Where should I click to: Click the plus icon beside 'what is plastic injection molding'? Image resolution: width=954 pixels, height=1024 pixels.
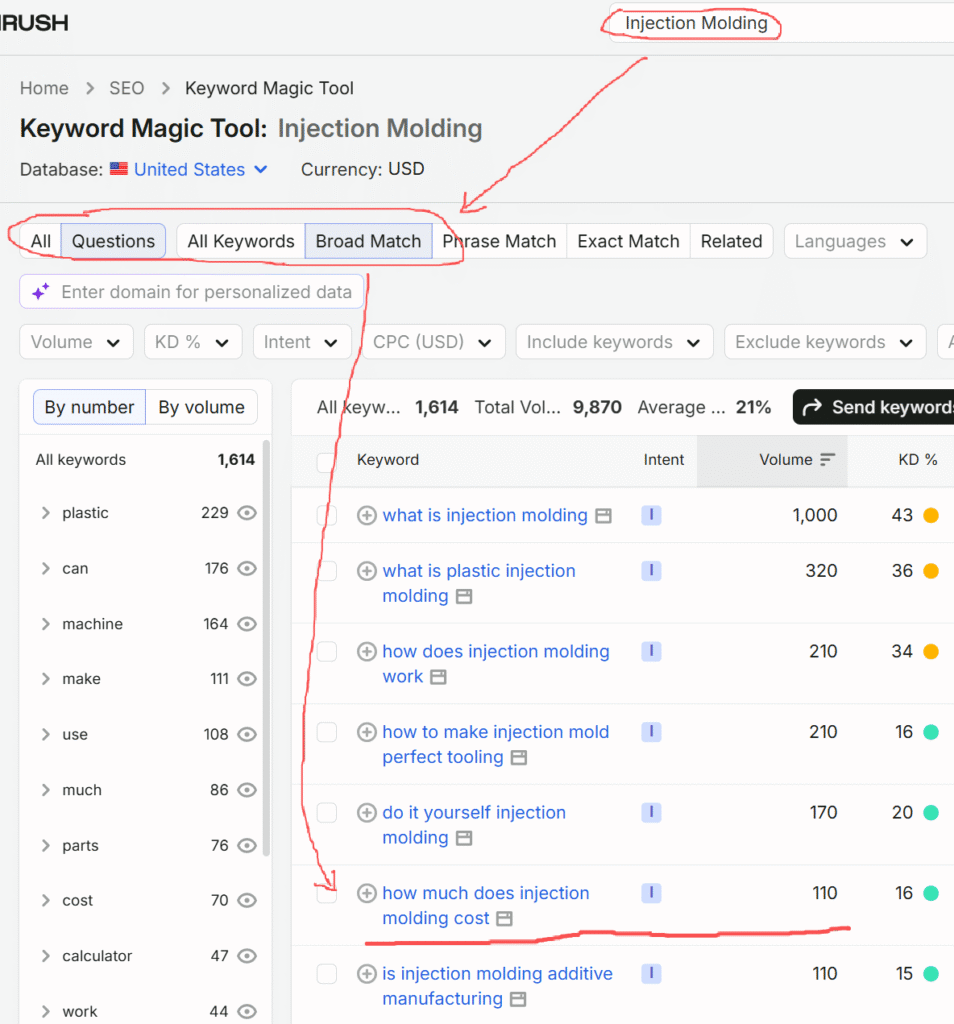pos(366,571)
